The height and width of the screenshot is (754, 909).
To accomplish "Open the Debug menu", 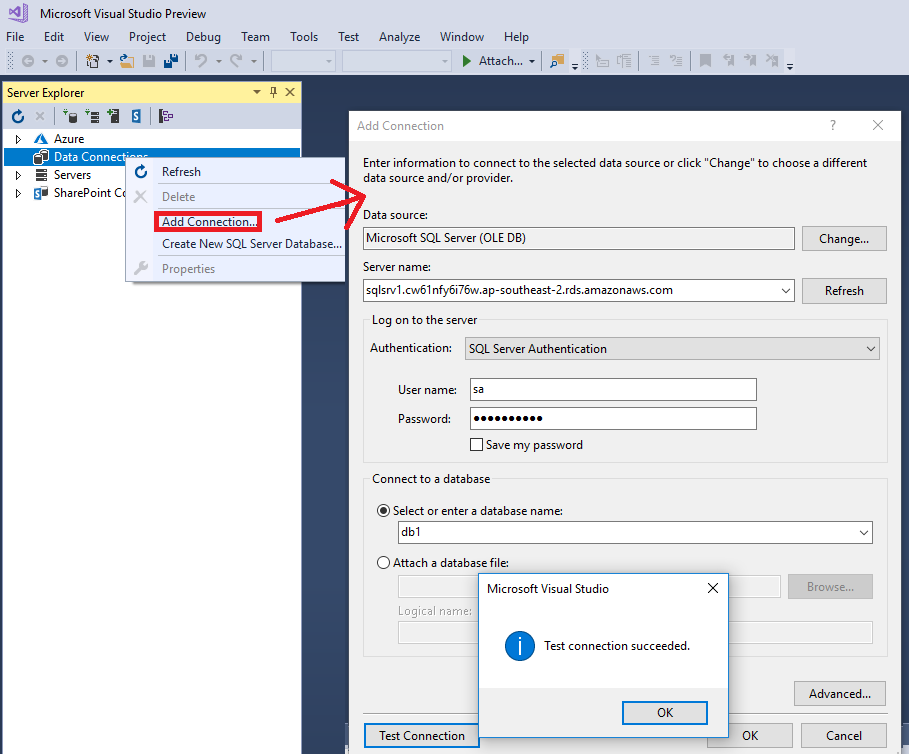I will [203, 37].
